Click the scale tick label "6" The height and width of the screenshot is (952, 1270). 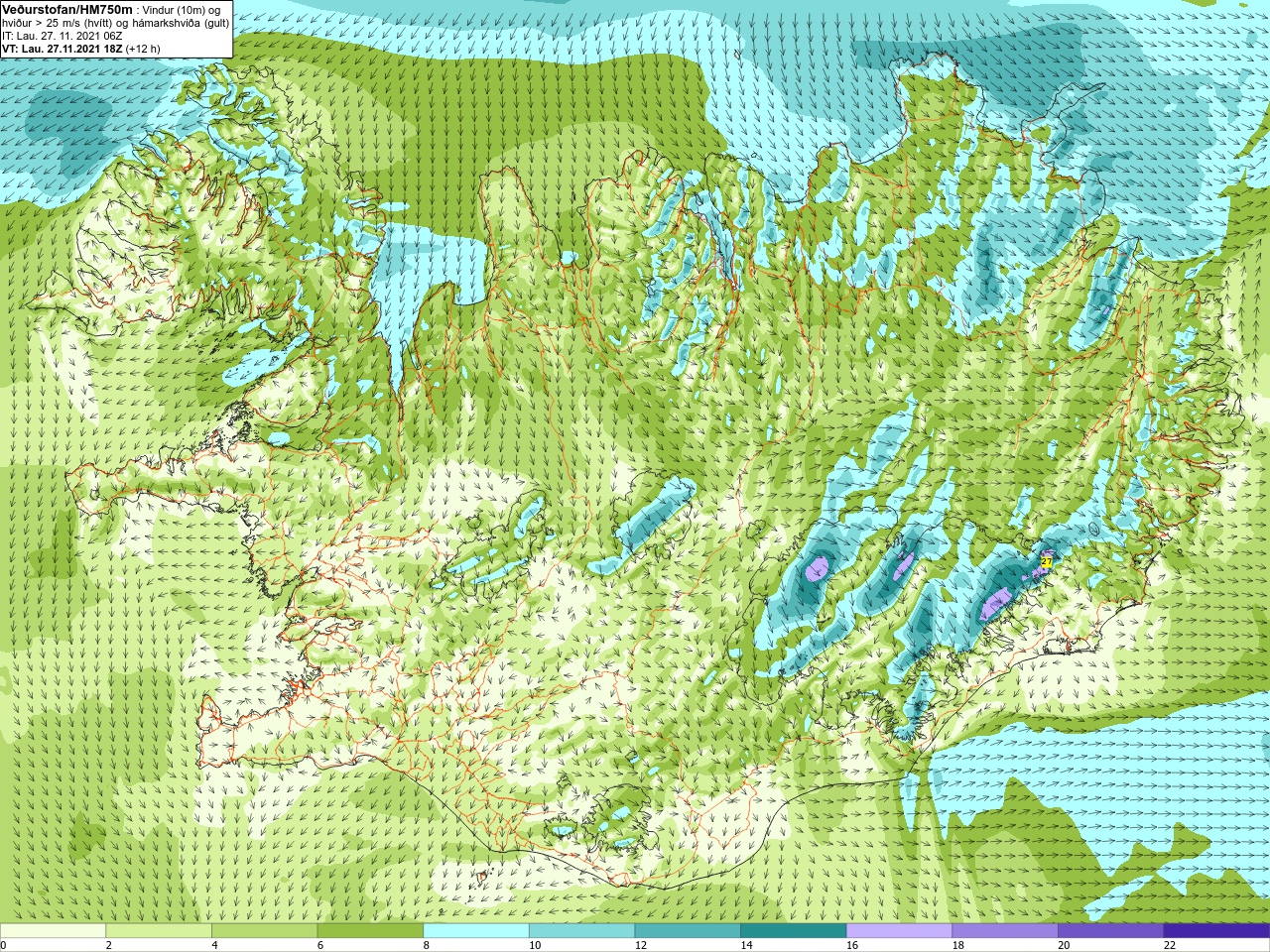(320, 945)
